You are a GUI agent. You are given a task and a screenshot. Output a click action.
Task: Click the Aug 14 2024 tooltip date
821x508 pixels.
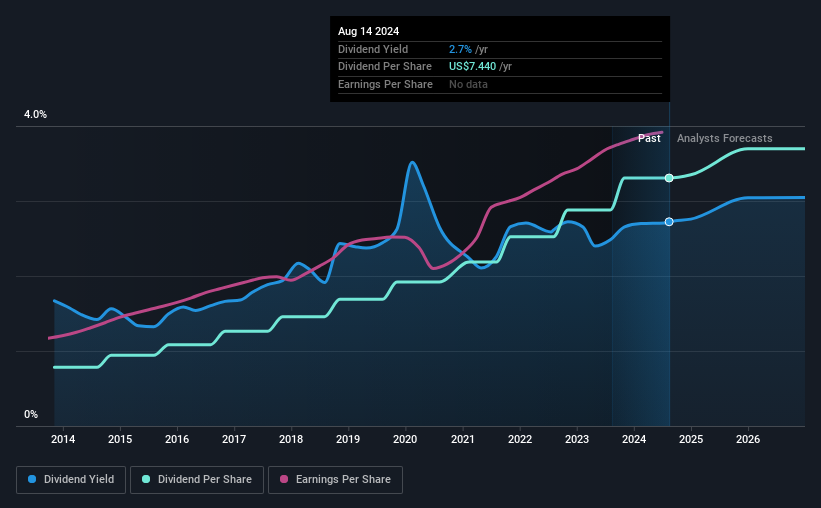(369, 31)
